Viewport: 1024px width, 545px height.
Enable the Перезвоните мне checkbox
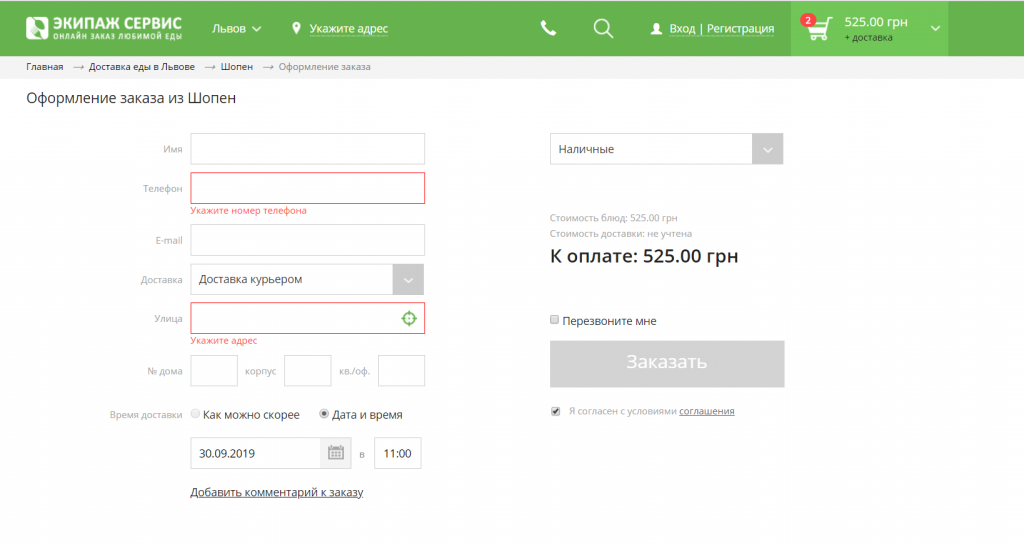[554, 320]
